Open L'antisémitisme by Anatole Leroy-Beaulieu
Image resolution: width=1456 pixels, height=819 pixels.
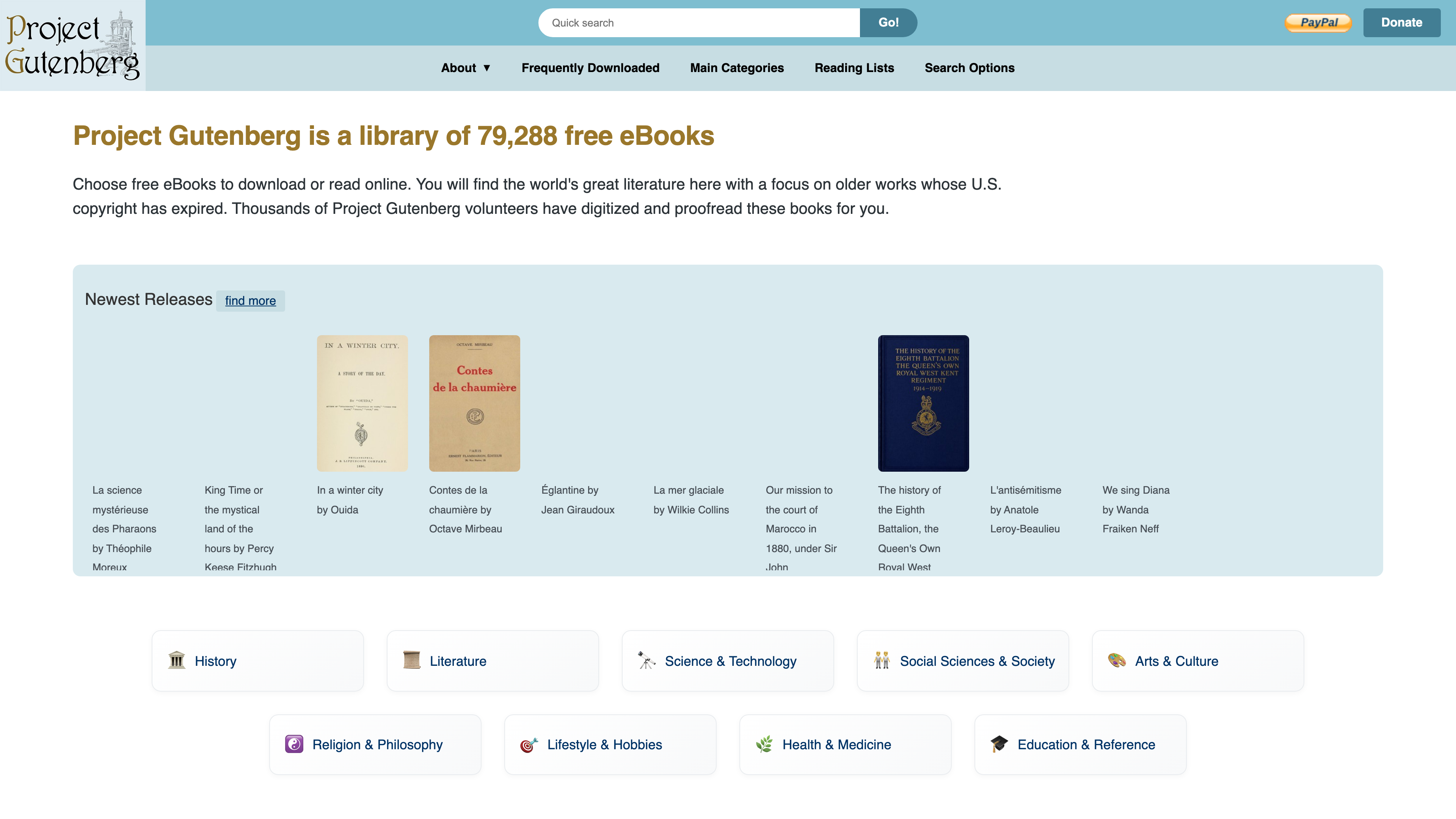pyautogui.click(x=1025, y=509)
